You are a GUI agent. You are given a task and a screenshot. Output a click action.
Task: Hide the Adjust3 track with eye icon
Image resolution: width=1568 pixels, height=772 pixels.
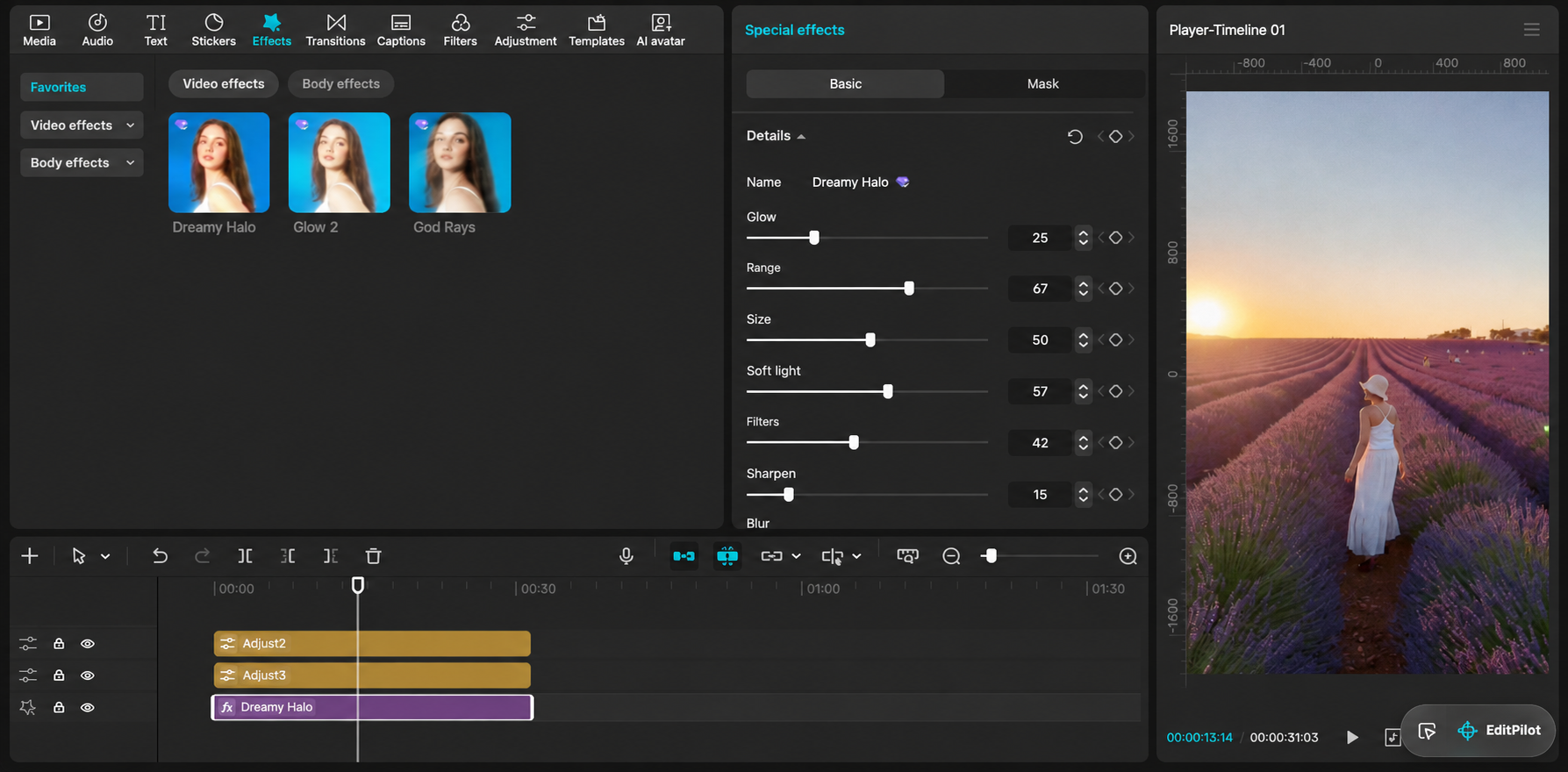88,675
